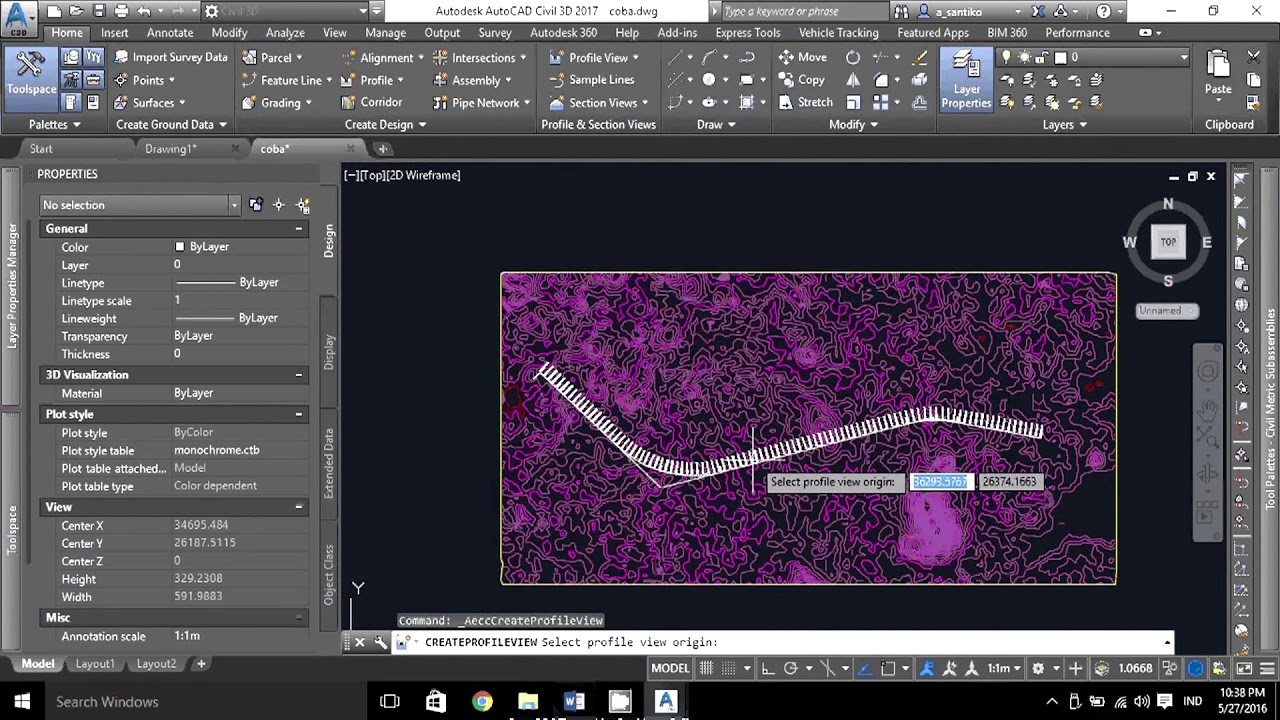This screenshot has height=720, width=1280.
Task: Select the Stretch tool
Action: coord(805,102)
